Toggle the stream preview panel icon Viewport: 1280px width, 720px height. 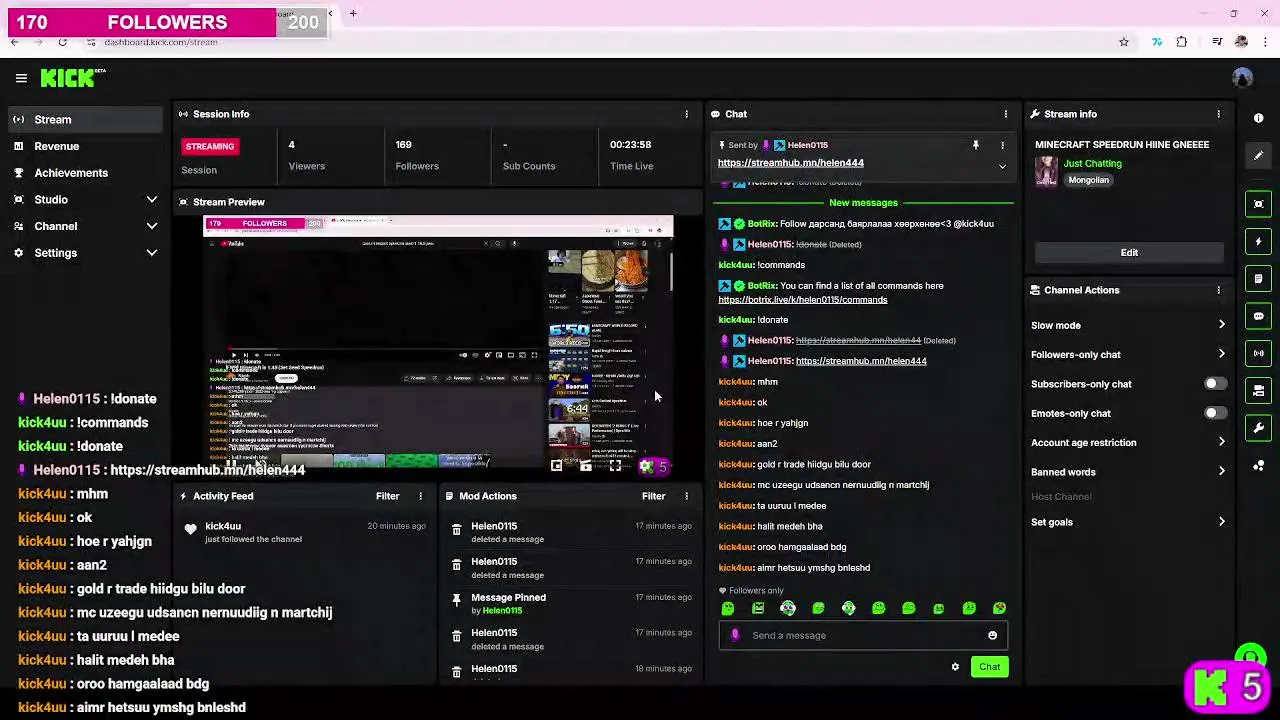point(1259,204)
